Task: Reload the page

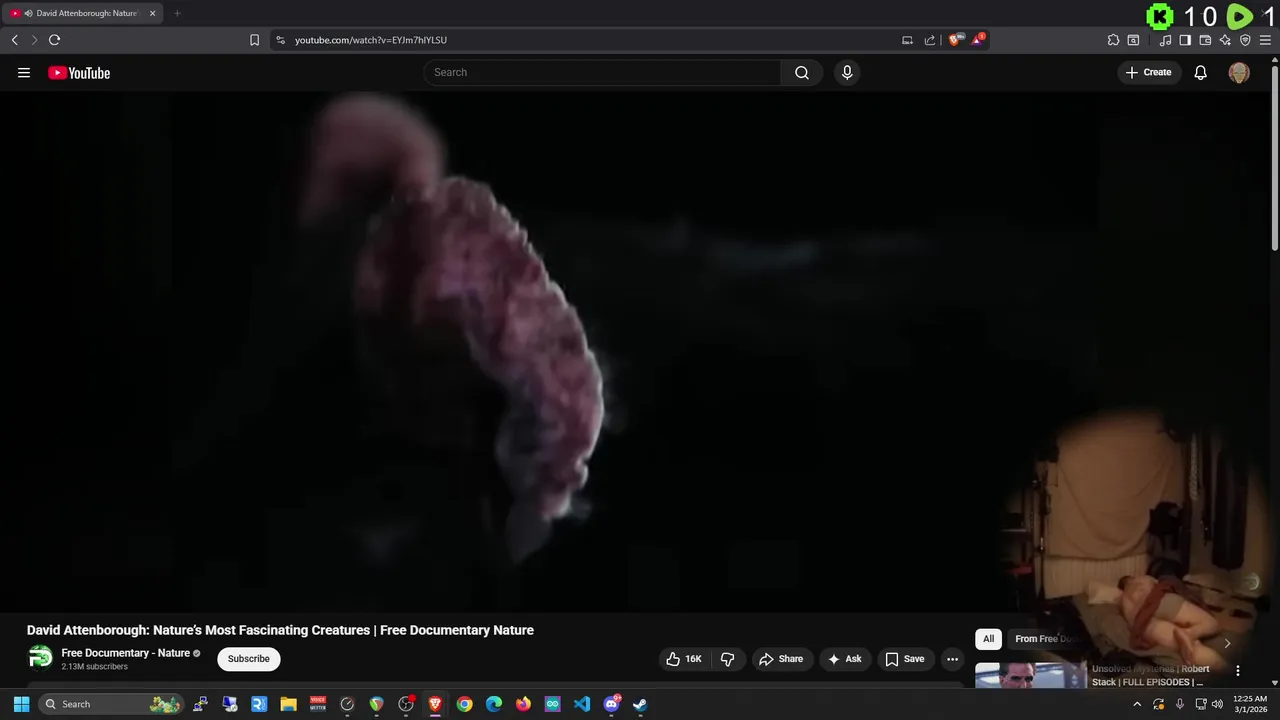Action: (54, 40)
